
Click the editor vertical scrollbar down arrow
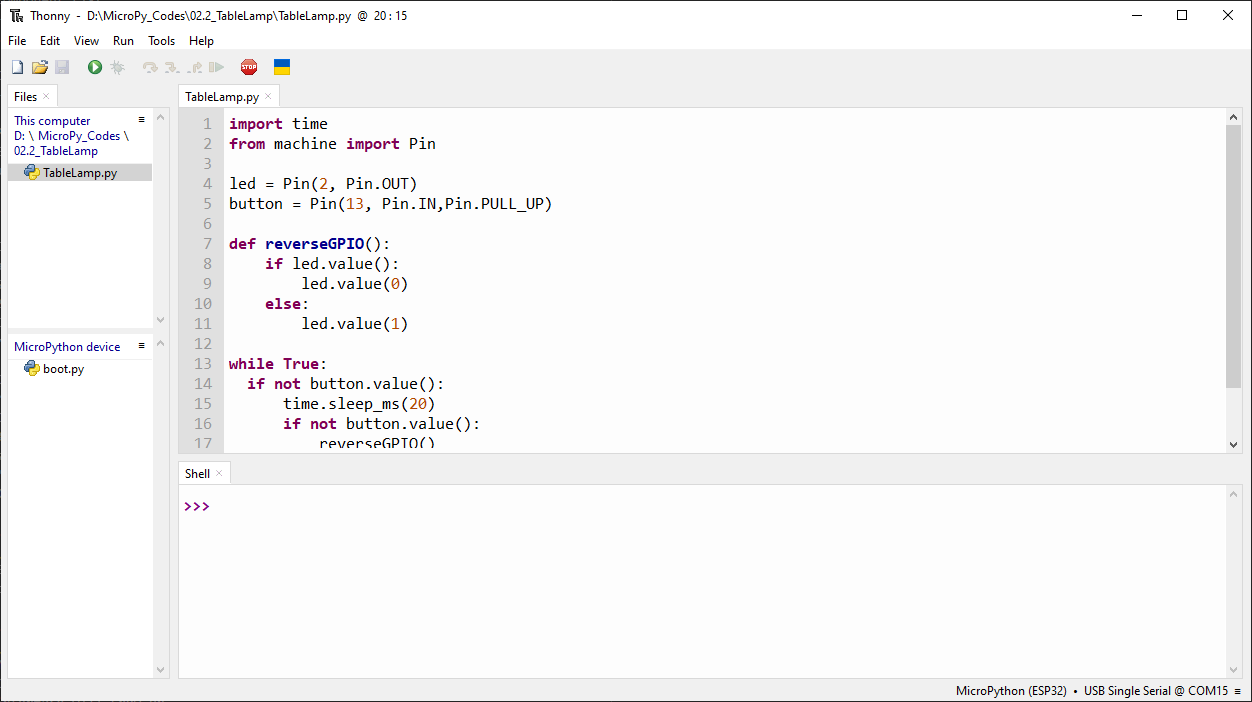(x=1233, y=444)
